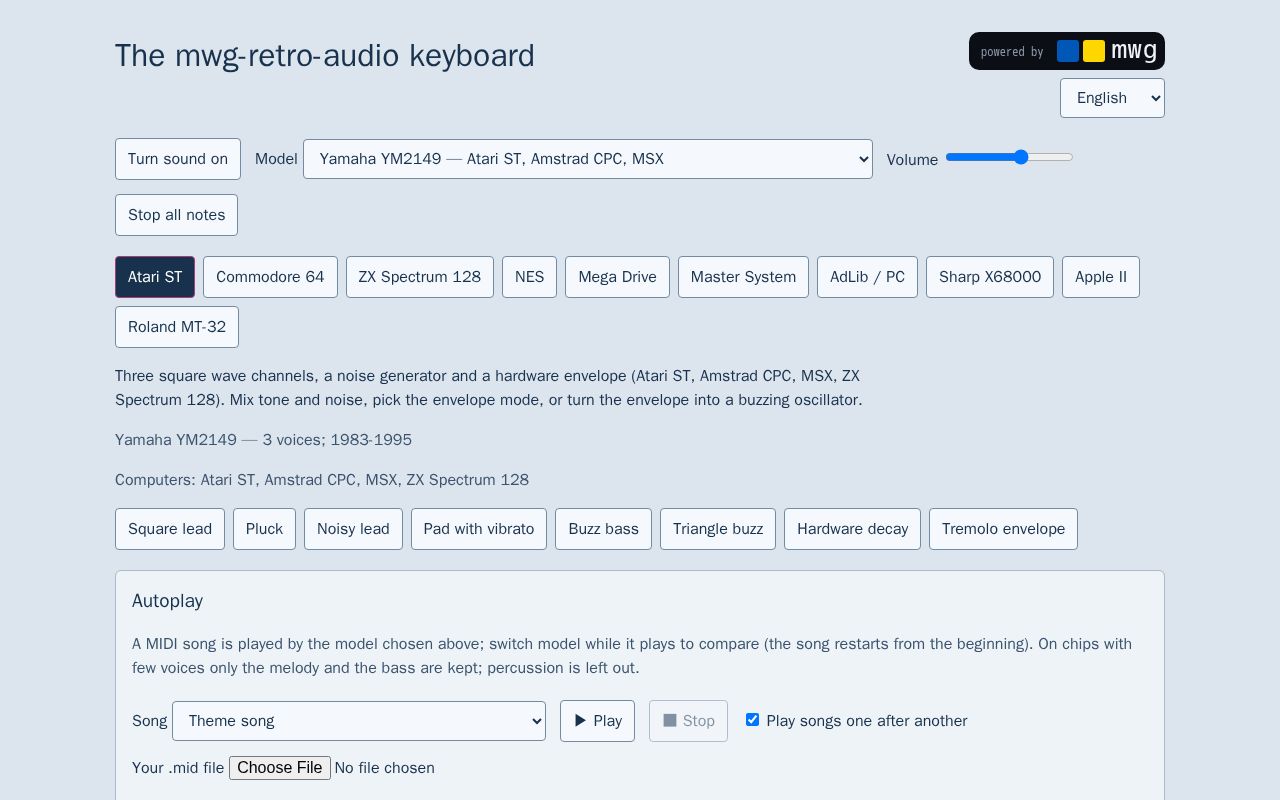This screenshot has height=800, width=1280.
Task: Select Pad with vibrato preset
Action: pos(479,529)
